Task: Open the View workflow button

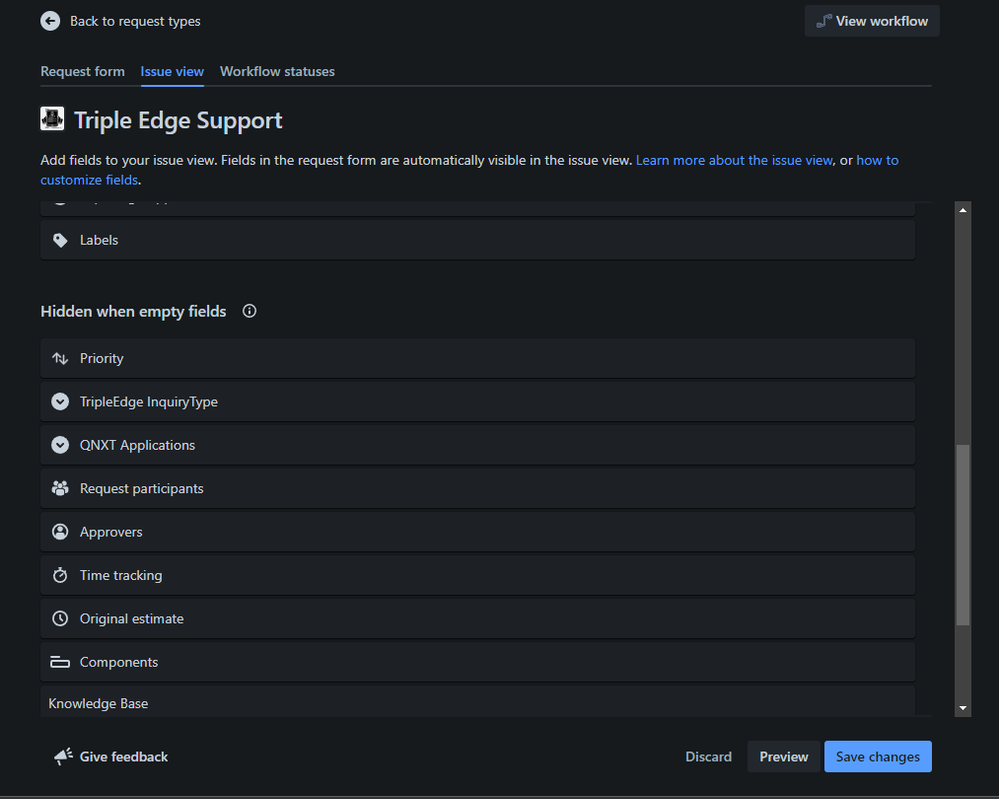Action: [872, 21]
